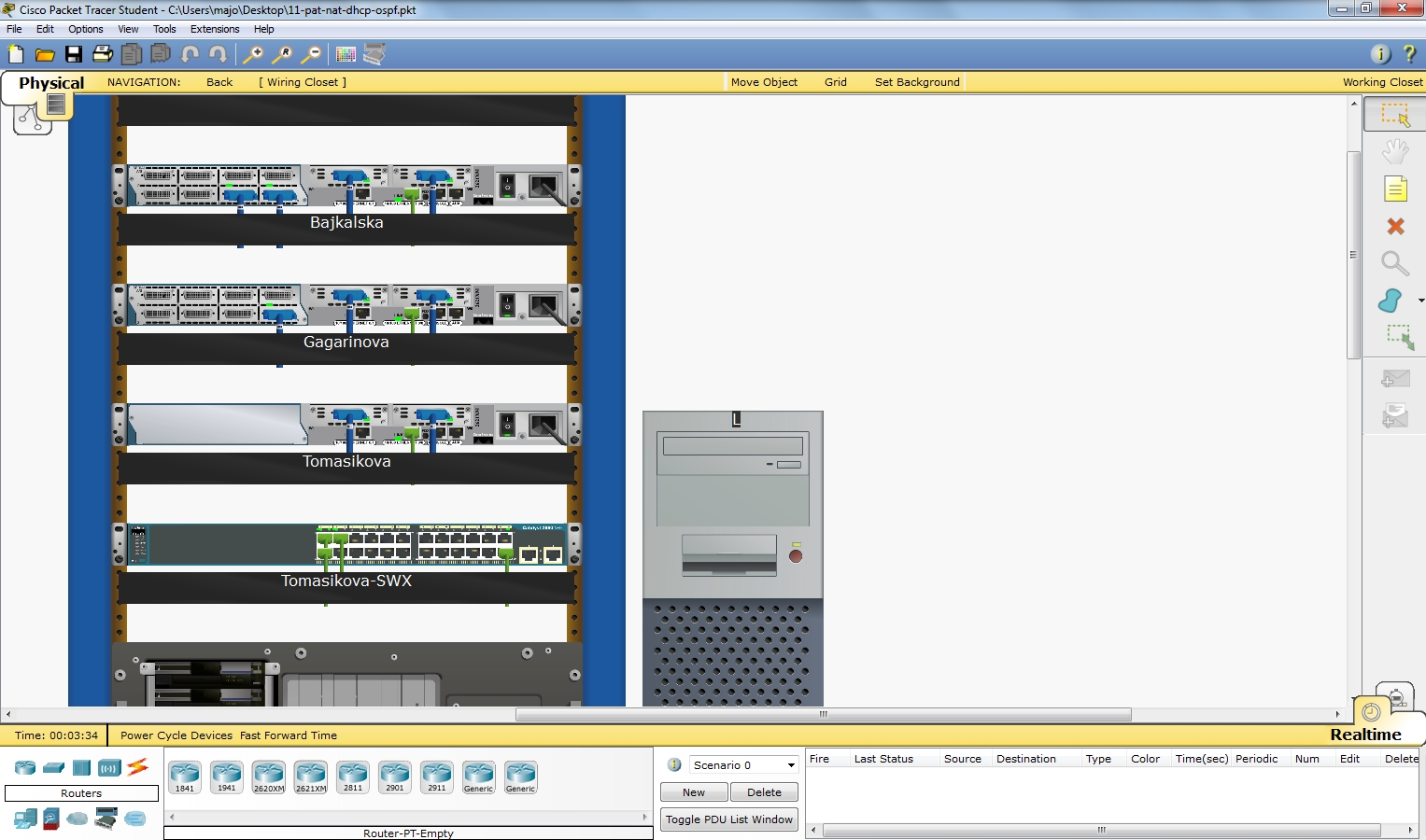The width and height of the screenshot is (1426, 840).
Task: Click the Back navigation link
Action: (219, 82)
